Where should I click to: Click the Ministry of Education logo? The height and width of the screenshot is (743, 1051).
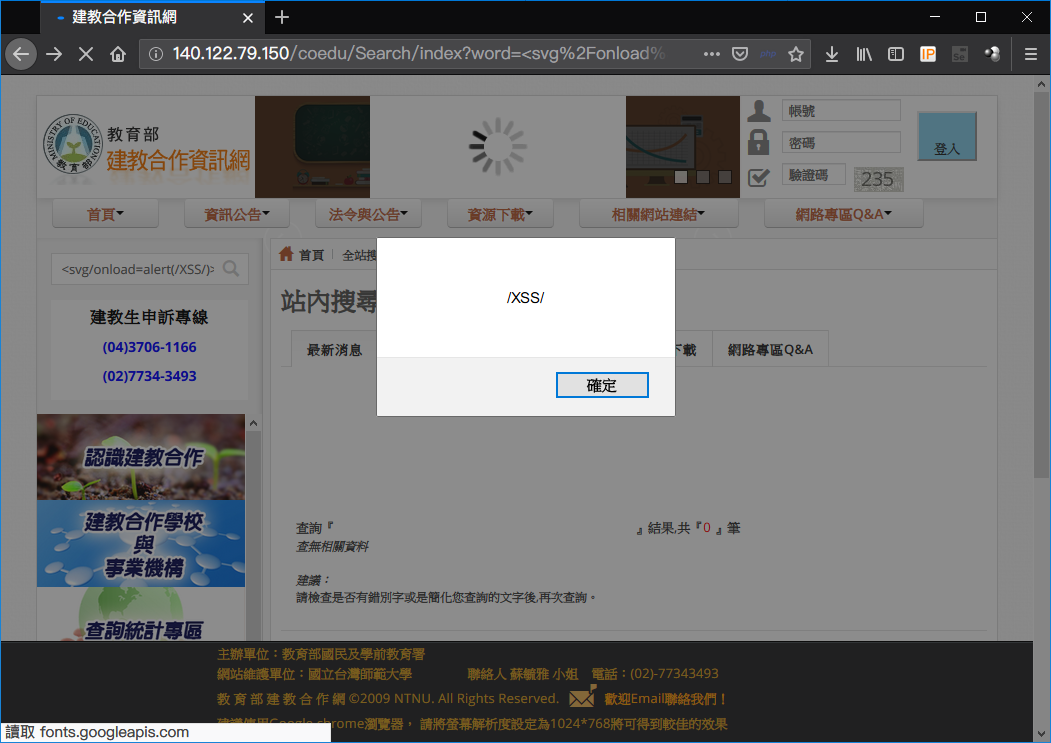click(x=72, y=144)
